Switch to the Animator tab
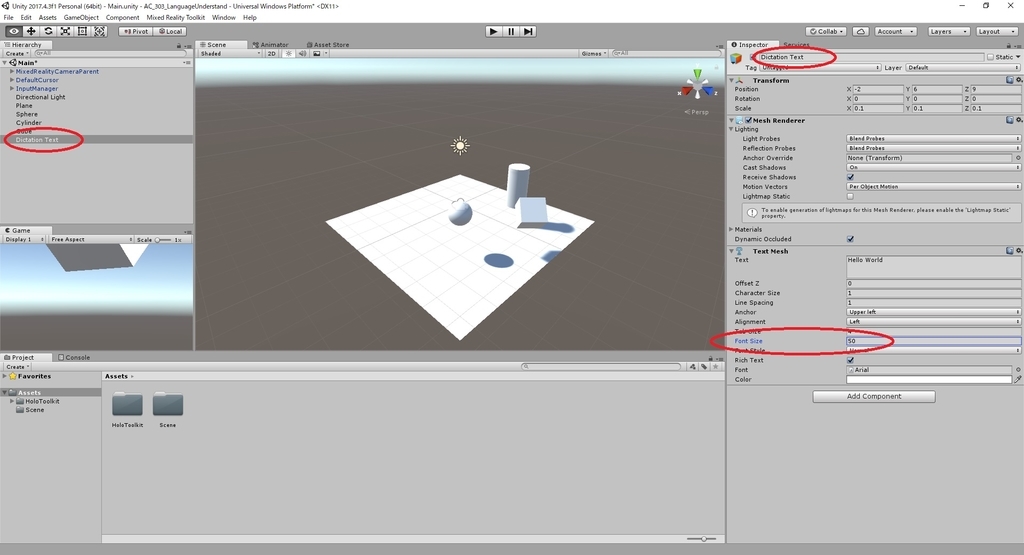1024x555 pixels. tap(271, 45)
